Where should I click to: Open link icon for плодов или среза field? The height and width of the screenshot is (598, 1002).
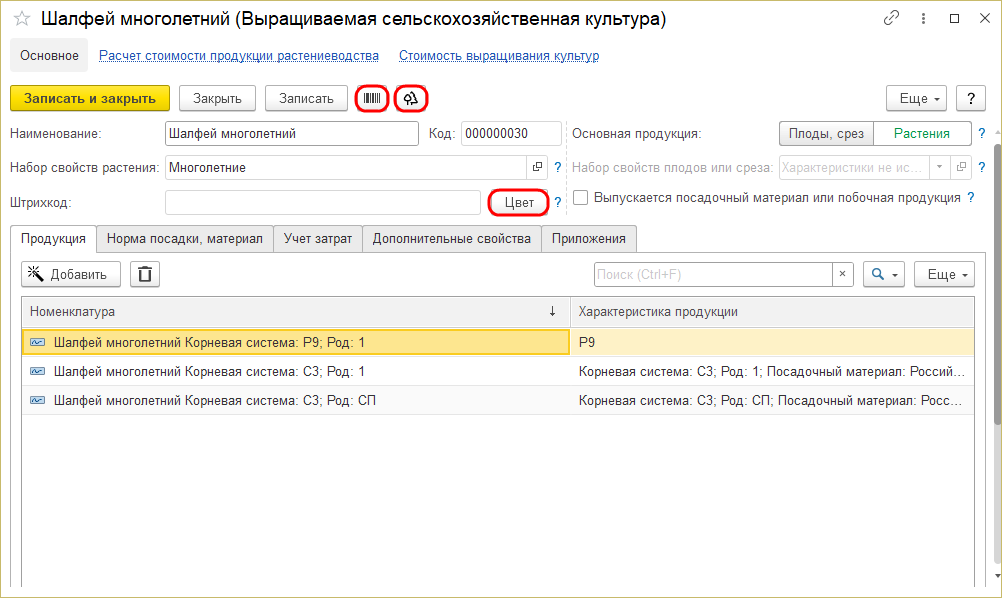pyautogui.click(x=961, y=167)
